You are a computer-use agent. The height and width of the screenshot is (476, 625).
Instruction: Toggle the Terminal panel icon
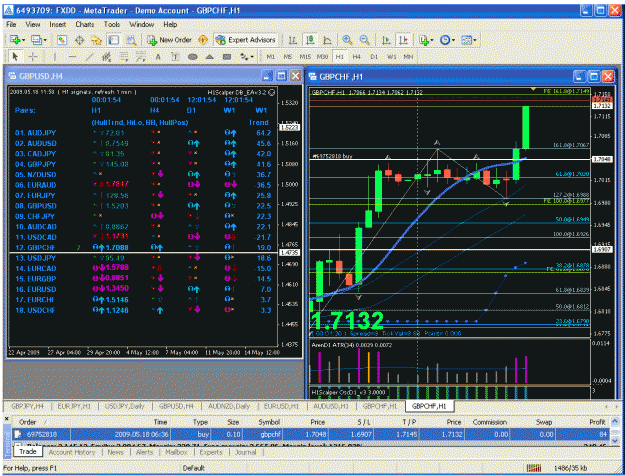click(114, 40)
